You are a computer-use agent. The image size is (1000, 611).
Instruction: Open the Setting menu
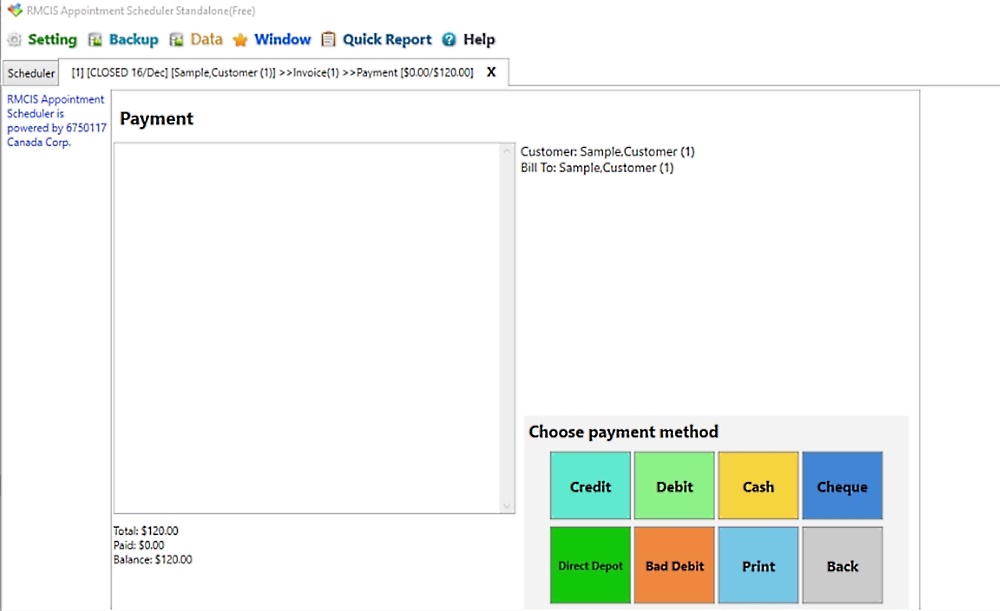pos(52,40)
